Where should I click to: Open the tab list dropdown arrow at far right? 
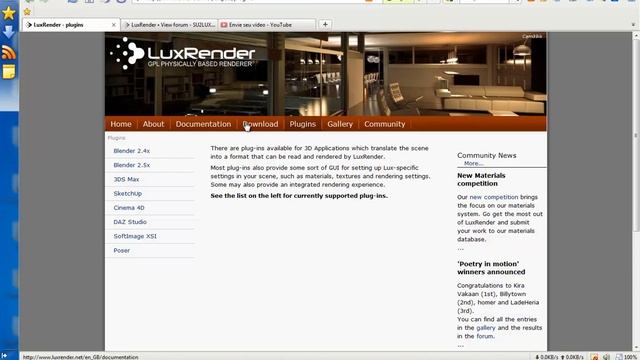click(x=633, y=25)
